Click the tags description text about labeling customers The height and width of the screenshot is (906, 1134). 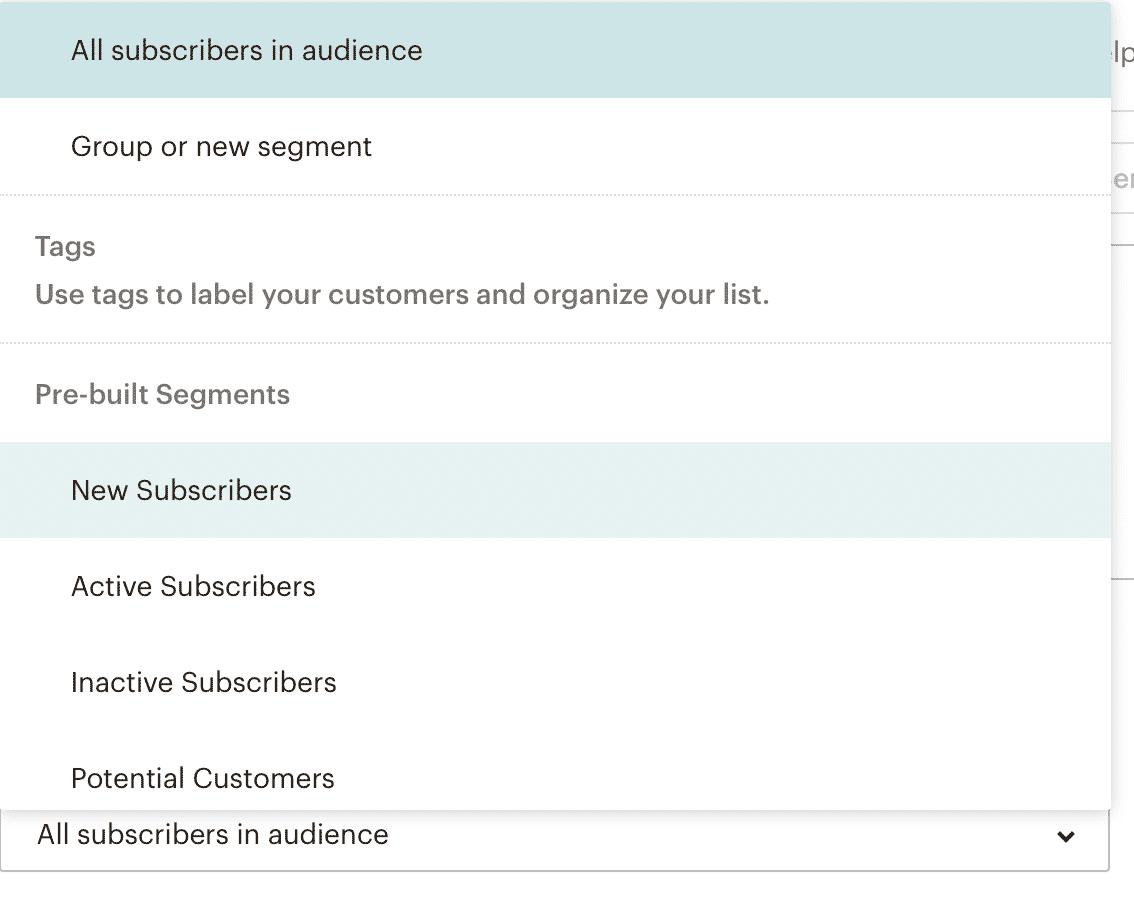[402, 295]
